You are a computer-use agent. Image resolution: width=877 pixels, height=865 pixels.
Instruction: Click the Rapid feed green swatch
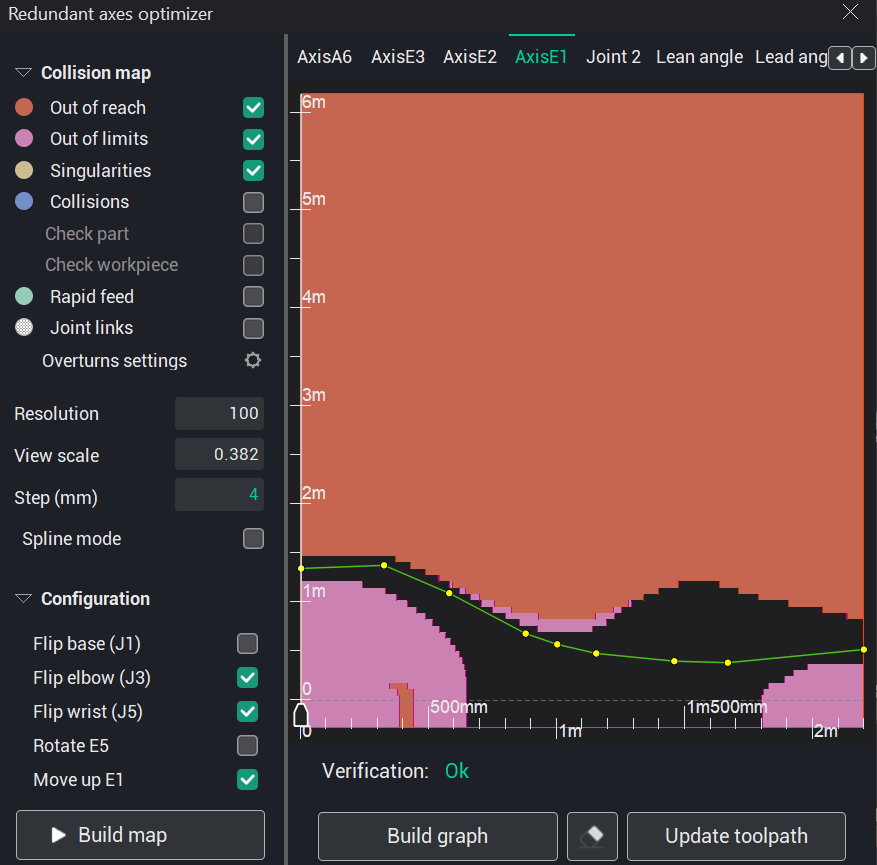pos(24,296)
